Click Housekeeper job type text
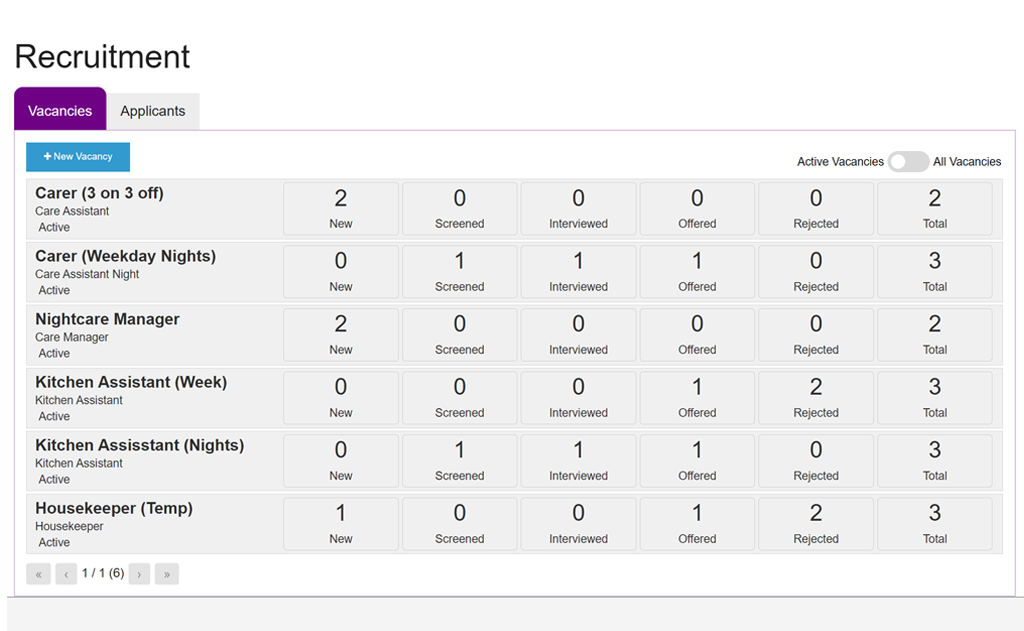This screenshot has width=1024, height=631. (69, 526)
